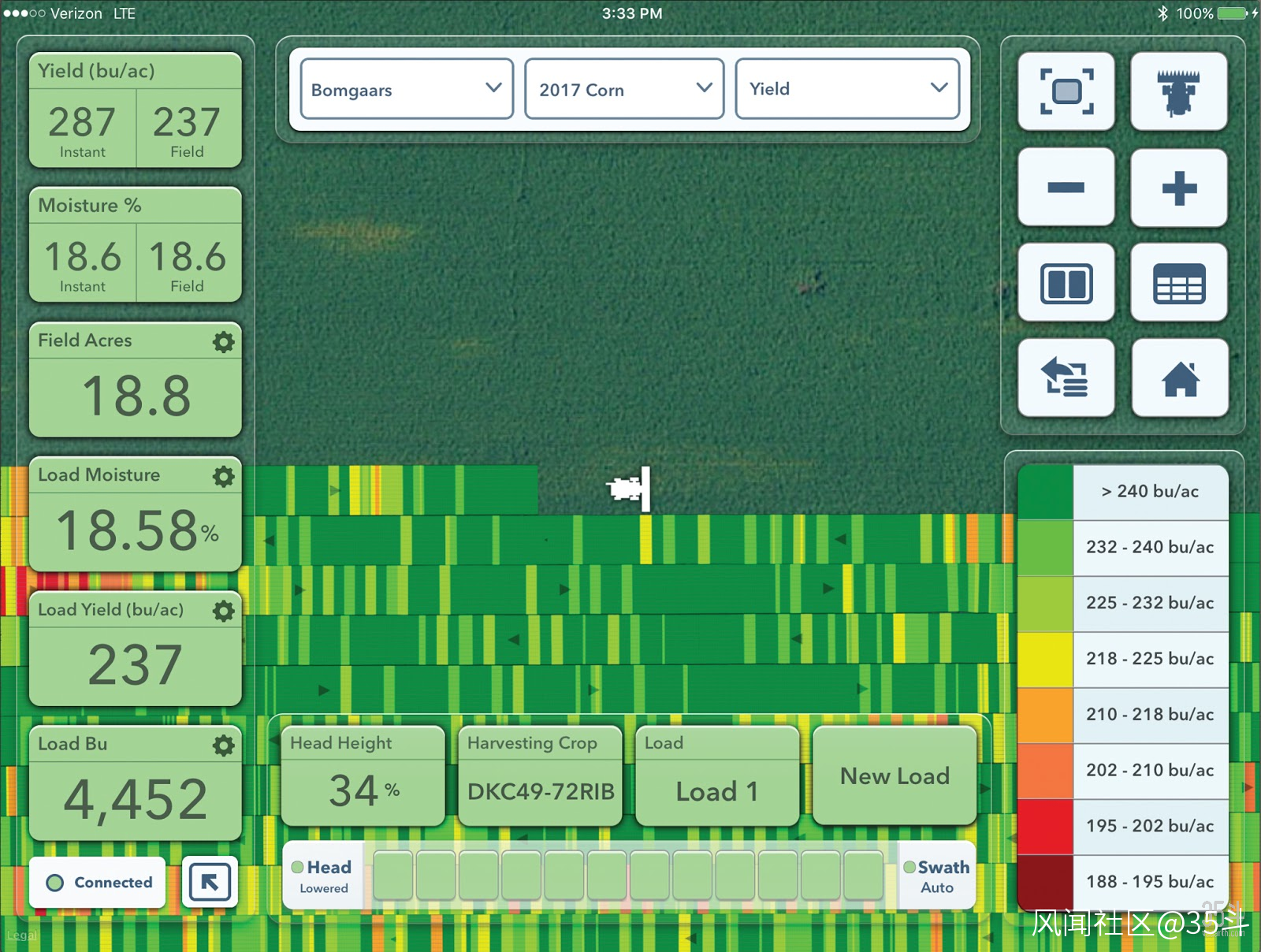Image resolution: width=1261 pixels, height=952 pixels.
Task: Go to the home screen icon
Action: tap(1180, 378)
